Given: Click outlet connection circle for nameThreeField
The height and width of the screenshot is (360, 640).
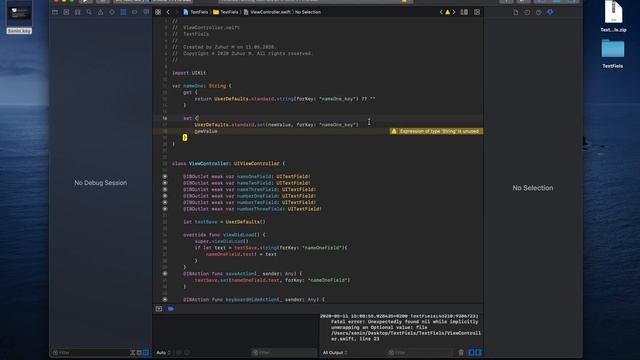Looking at the screenshot, I should (165, 189).
